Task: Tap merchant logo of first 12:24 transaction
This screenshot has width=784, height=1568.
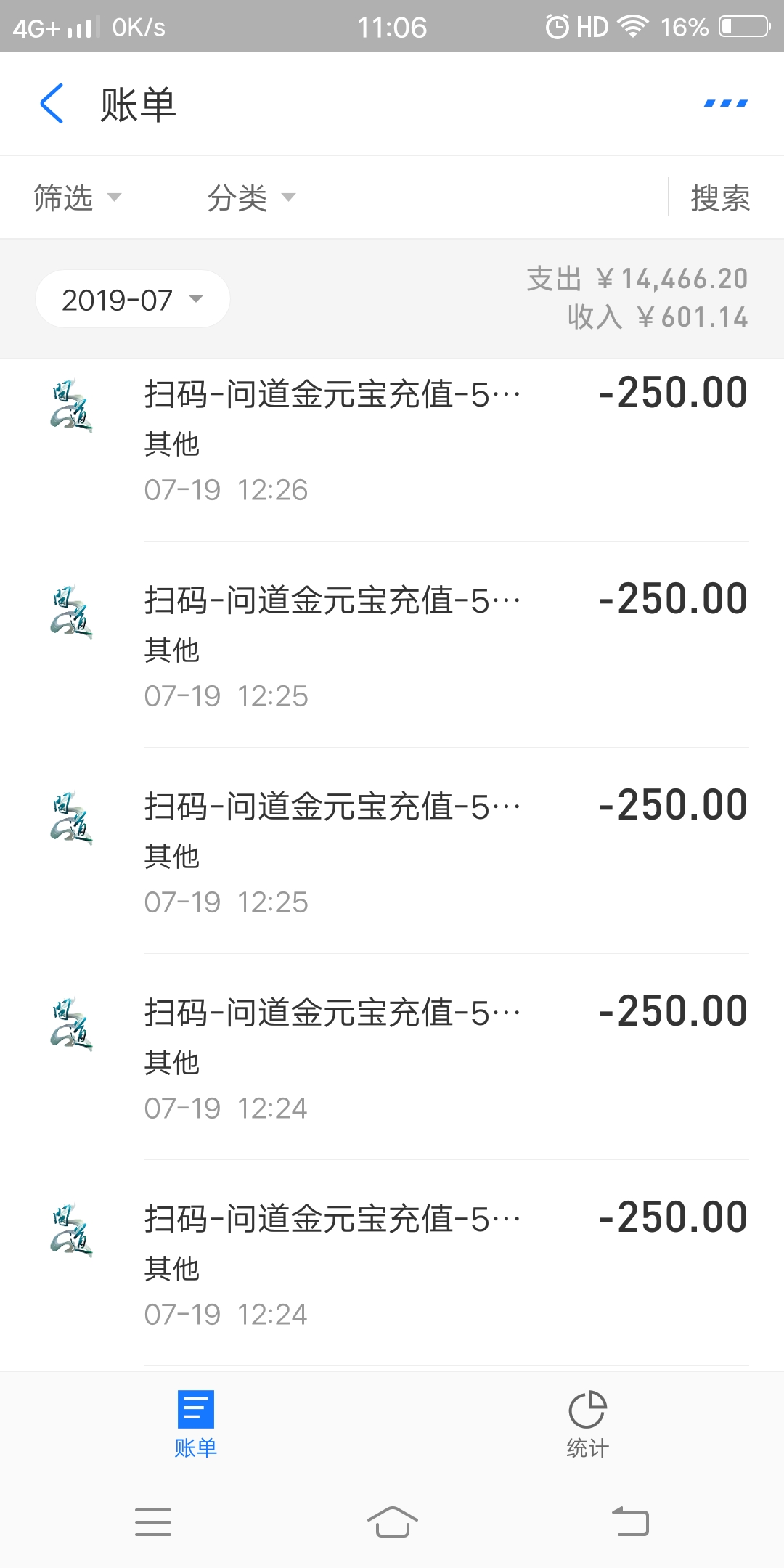Action: 71,1024
